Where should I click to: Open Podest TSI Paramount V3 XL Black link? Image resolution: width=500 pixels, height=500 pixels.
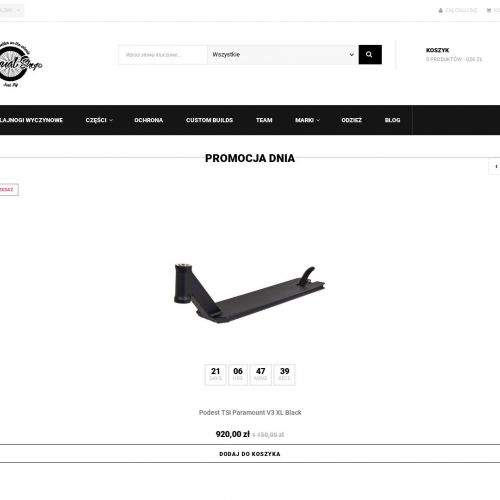point(250,412)
